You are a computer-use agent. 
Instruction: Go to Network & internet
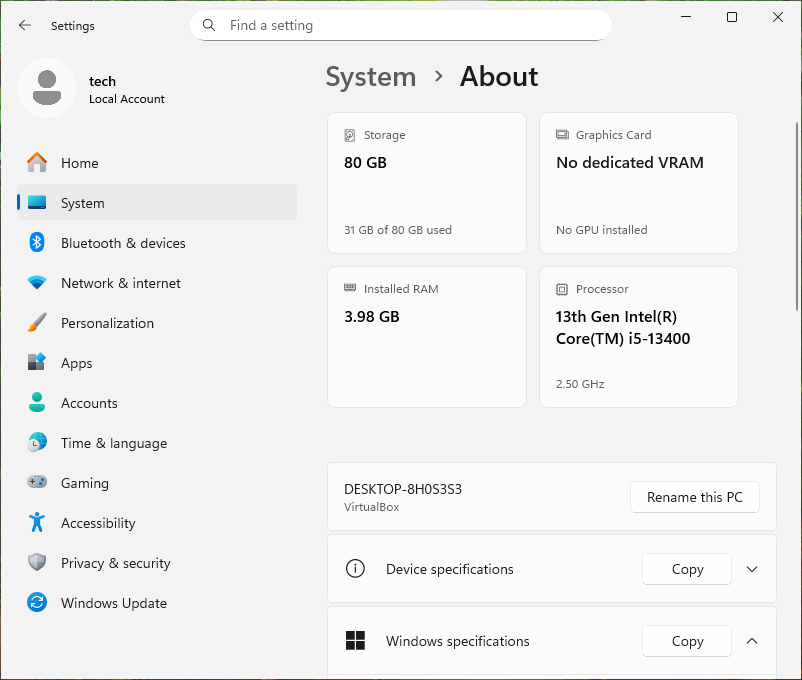coord(157,282)
